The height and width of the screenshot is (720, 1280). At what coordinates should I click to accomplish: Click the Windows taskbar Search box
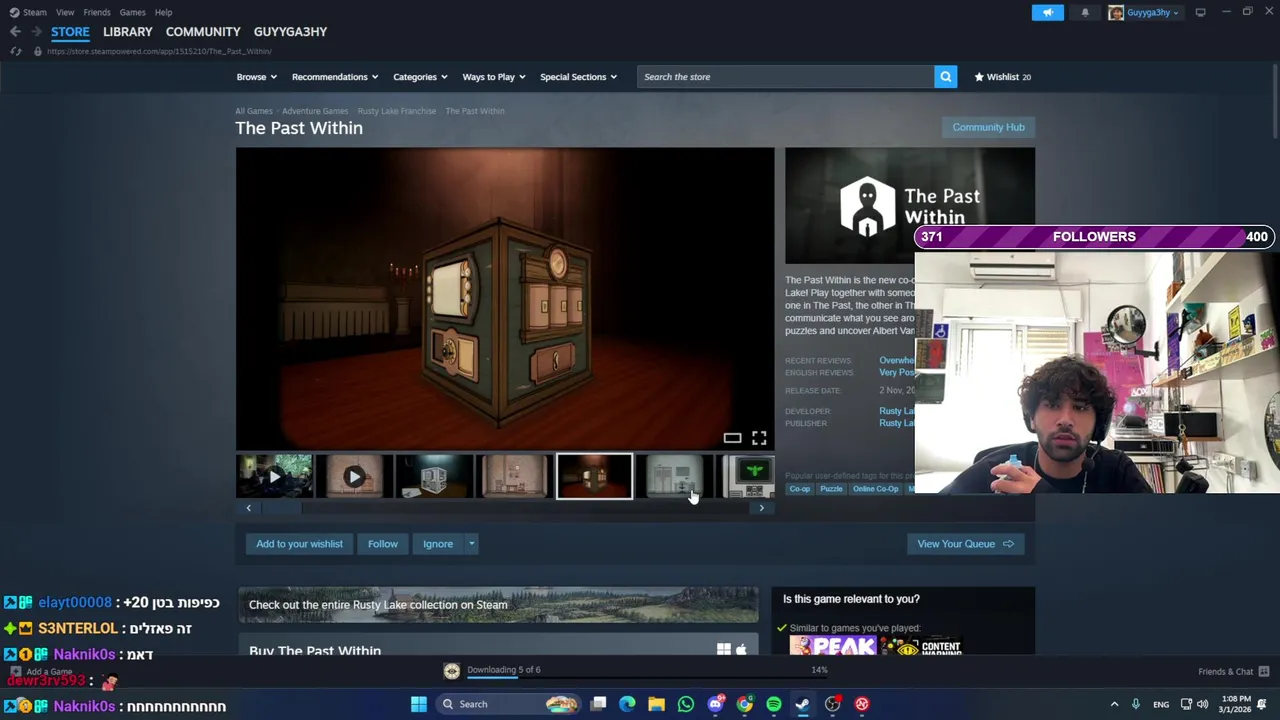tap(508, 704)
